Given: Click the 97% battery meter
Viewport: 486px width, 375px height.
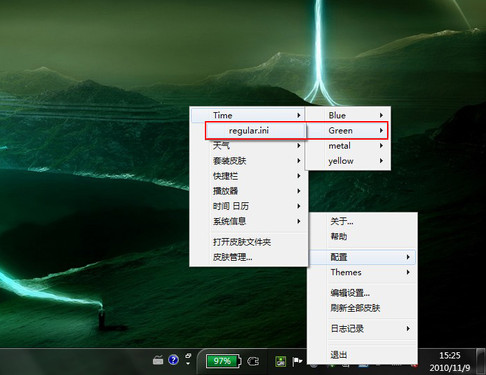Looking at the screenshot, I should pyautogui.click(x=223, y=361).
